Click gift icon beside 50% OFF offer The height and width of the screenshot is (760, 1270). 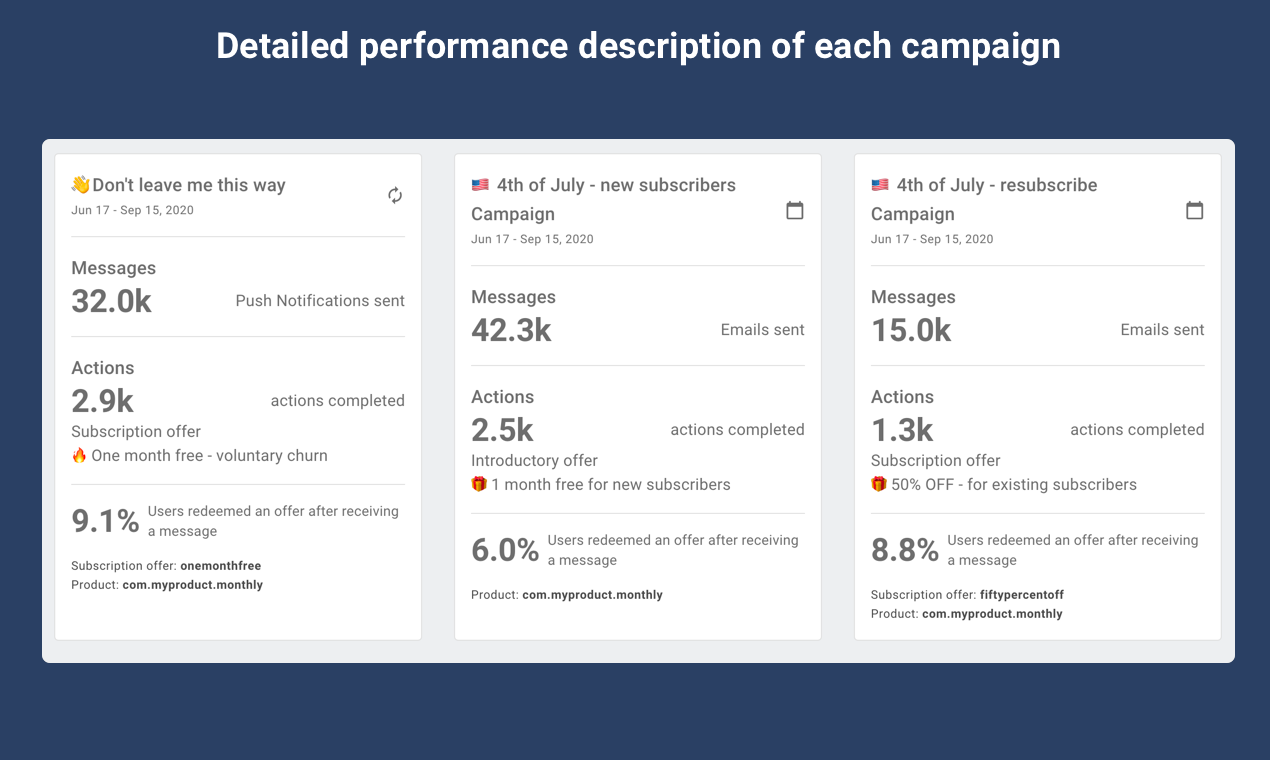click(x=879, y=485)
